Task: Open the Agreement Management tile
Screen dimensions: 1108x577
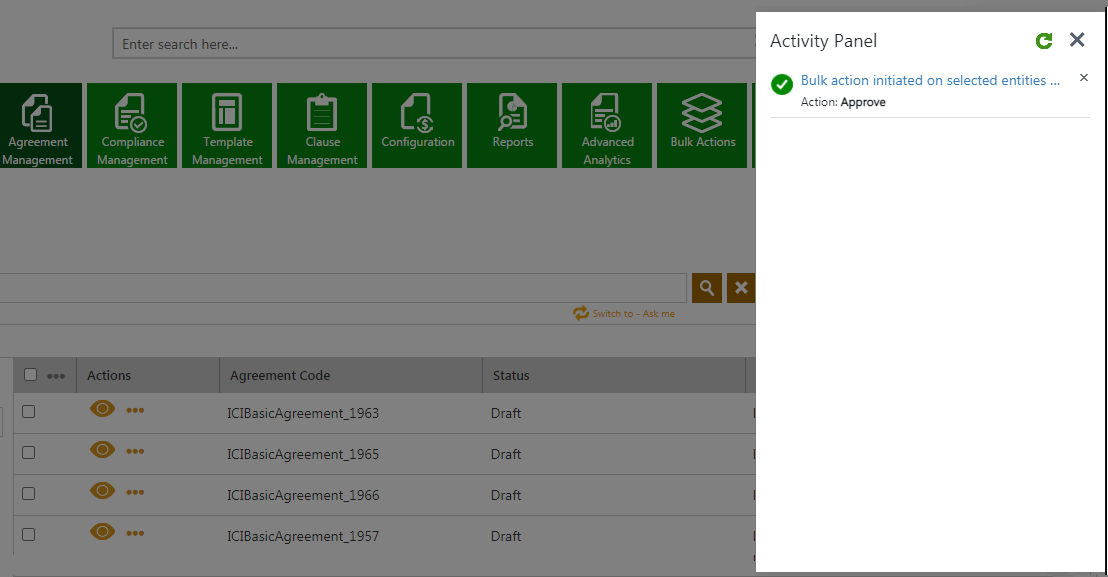Action: (x=39, y=125)
